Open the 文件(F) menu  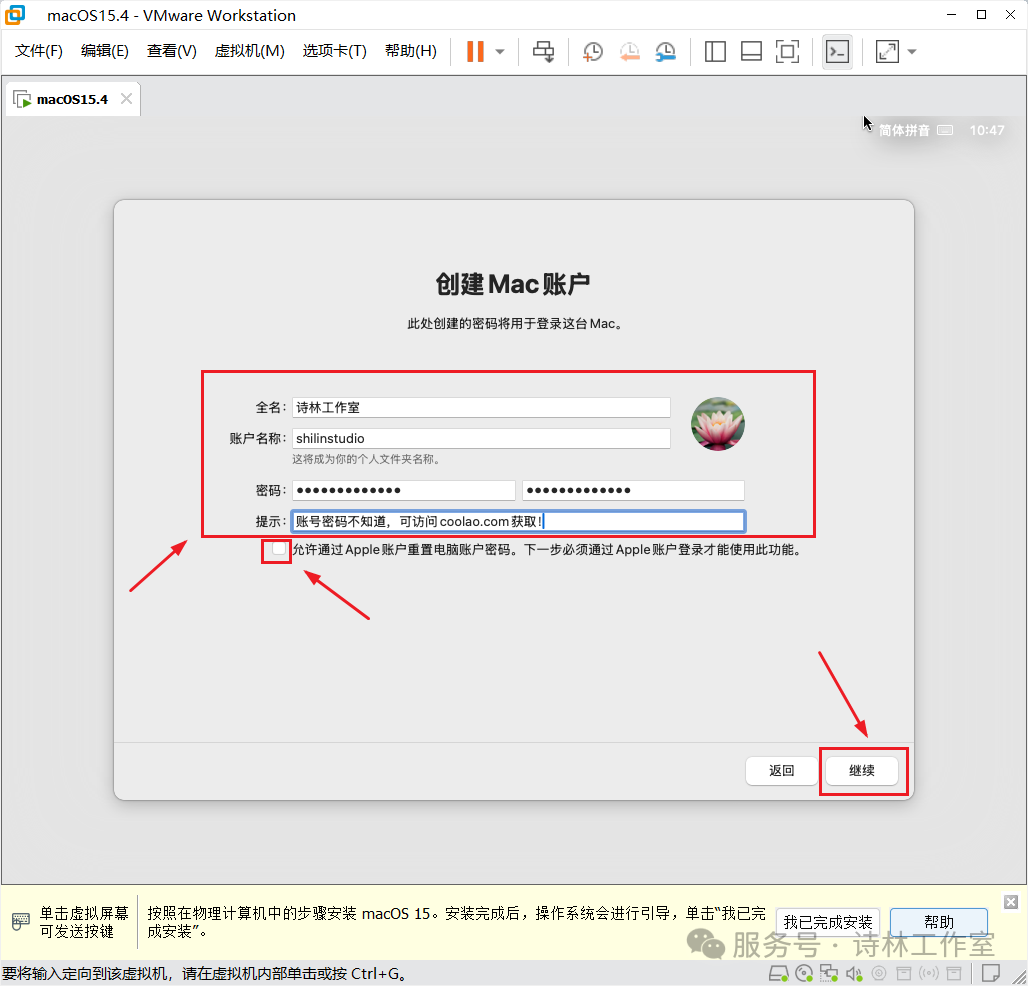(39, 50)
